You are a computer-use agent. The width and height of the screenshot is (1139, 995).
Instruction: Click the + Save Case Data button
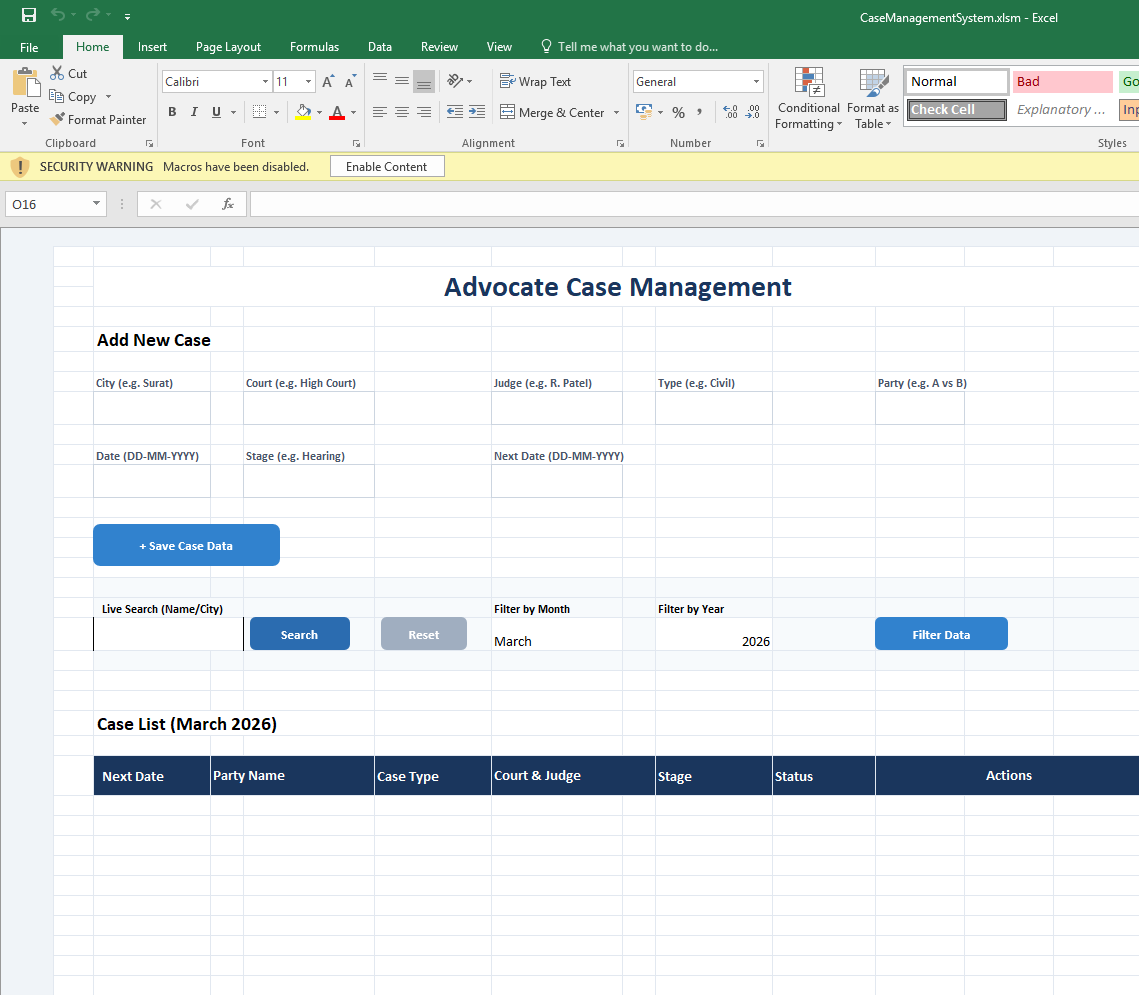point(186,545)
